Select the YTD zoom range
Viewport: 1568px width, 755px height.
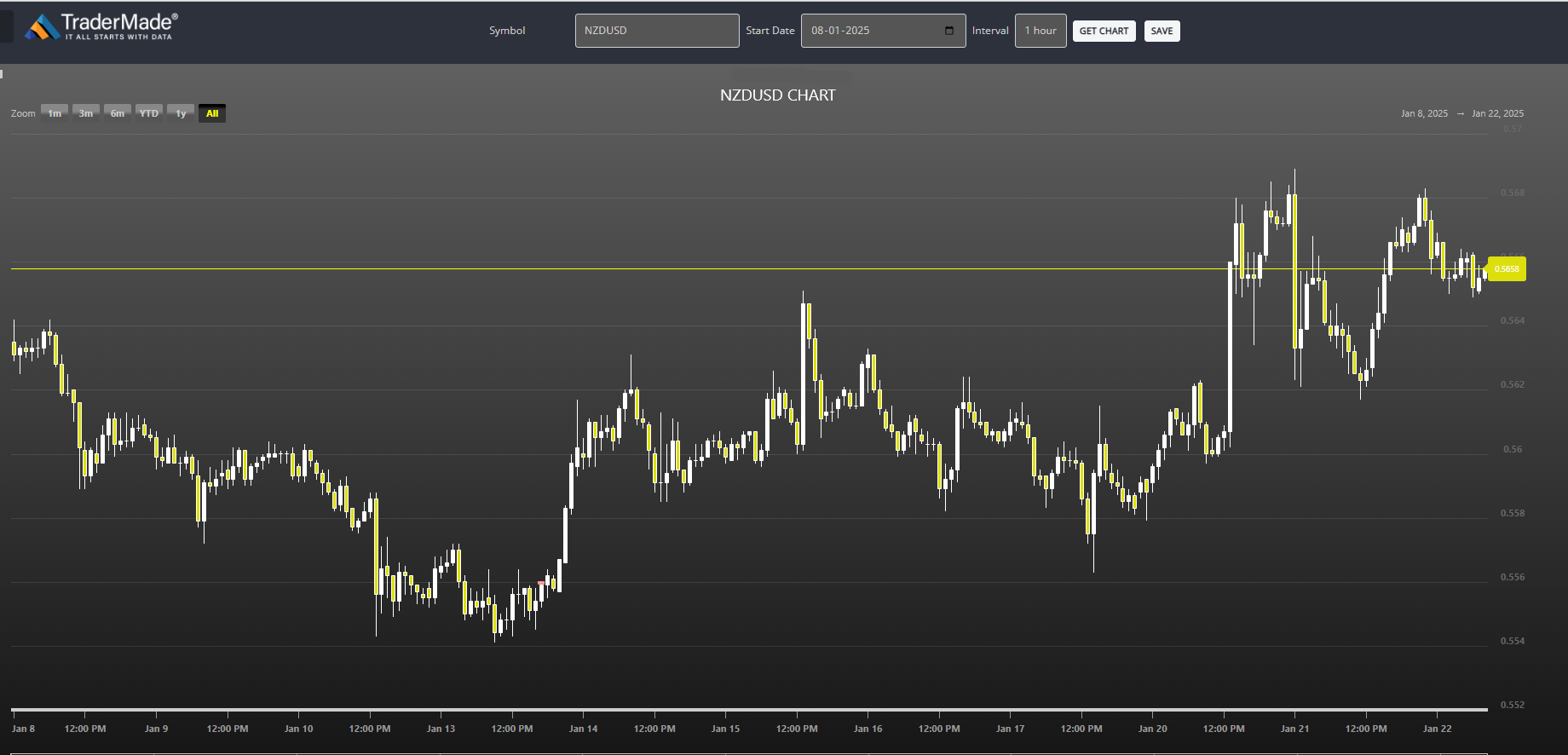coord(149,113)
